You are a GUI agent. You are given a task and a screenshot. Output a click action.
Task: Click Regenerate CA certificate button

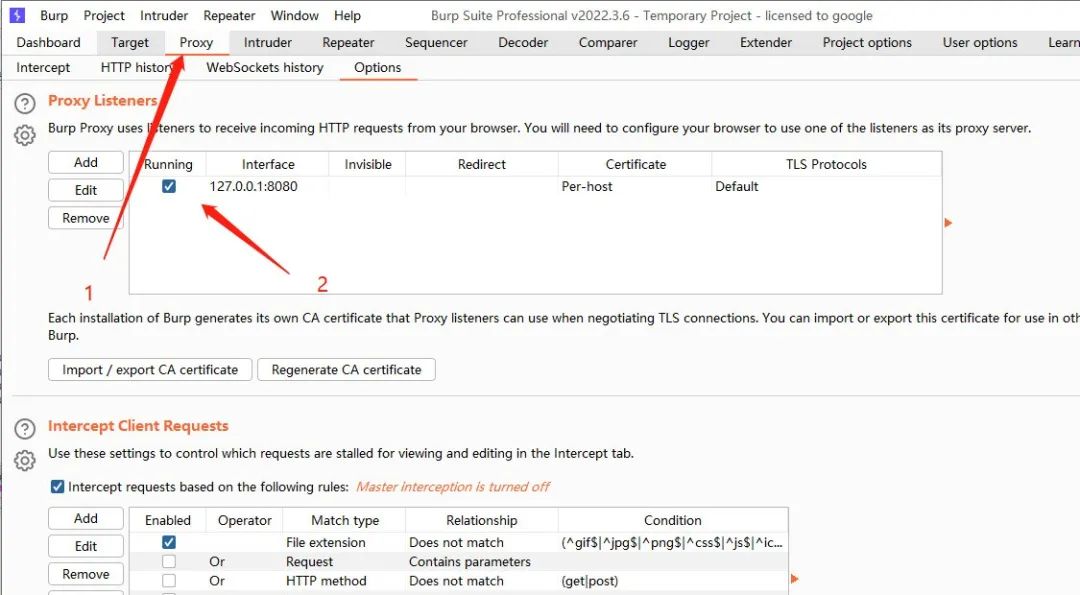(346, 370)
